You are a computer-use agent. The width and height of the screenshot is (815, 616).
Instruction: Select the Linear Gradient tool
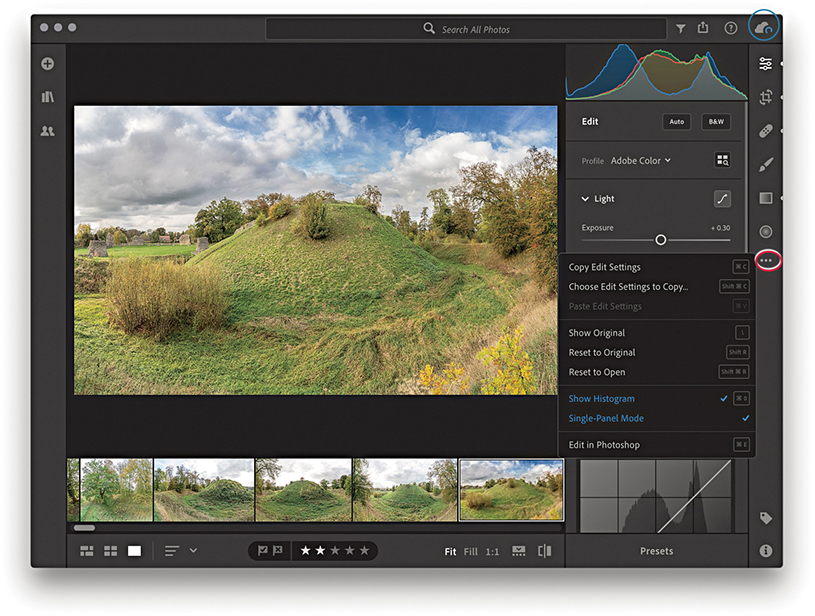765,198
